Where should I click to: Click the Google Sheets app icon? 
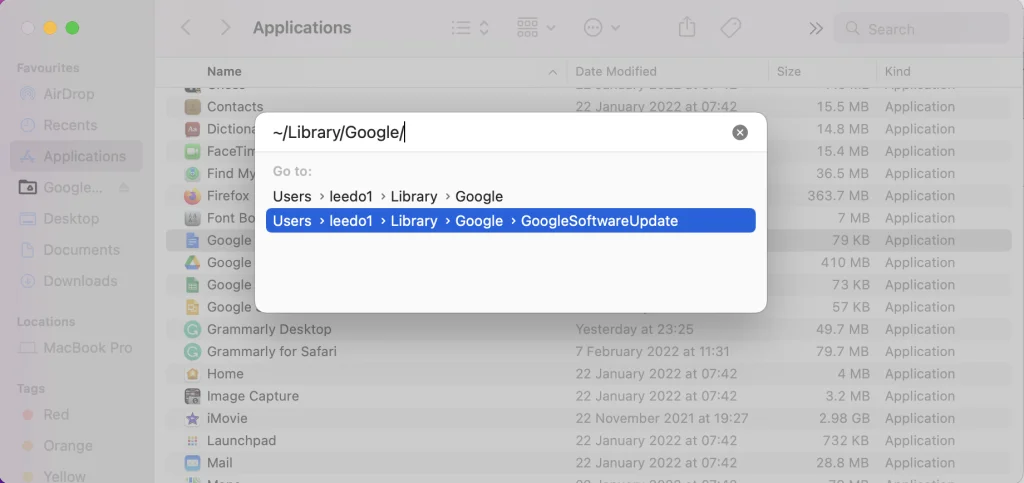coord(192,285)
